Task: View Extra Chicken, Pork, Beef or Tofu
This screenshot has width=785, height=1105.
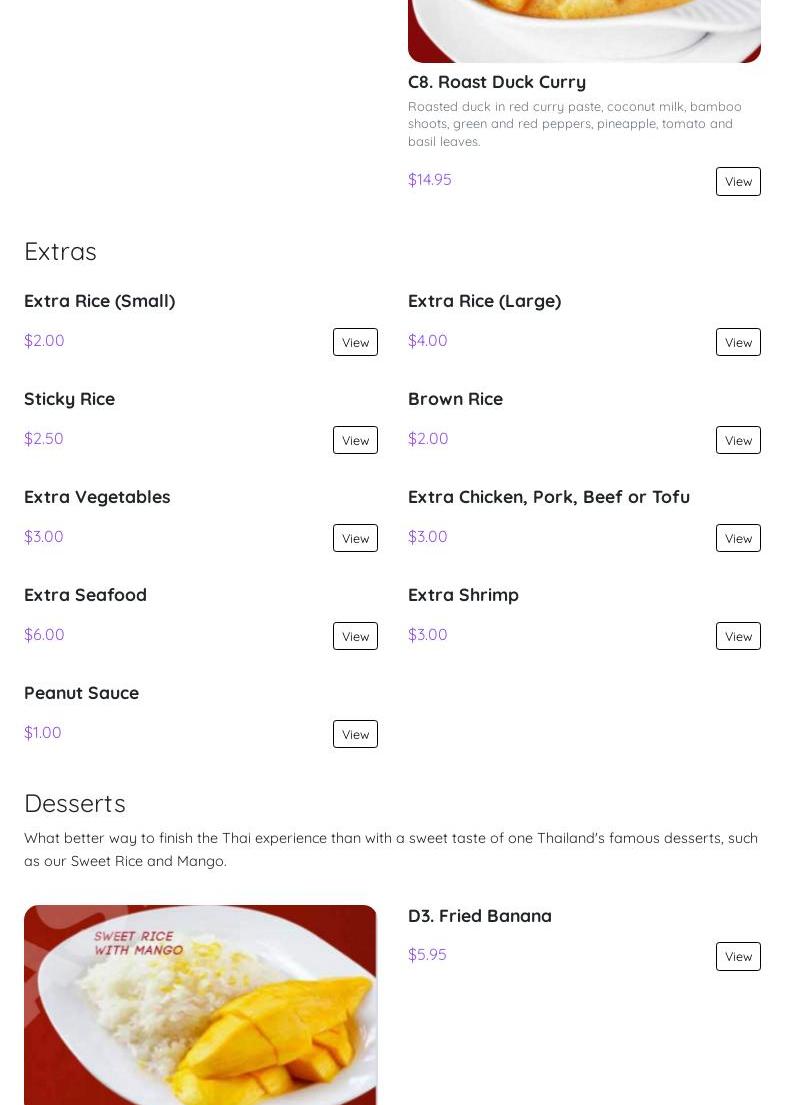Action: pyautogui.click(x=738, y=538)
